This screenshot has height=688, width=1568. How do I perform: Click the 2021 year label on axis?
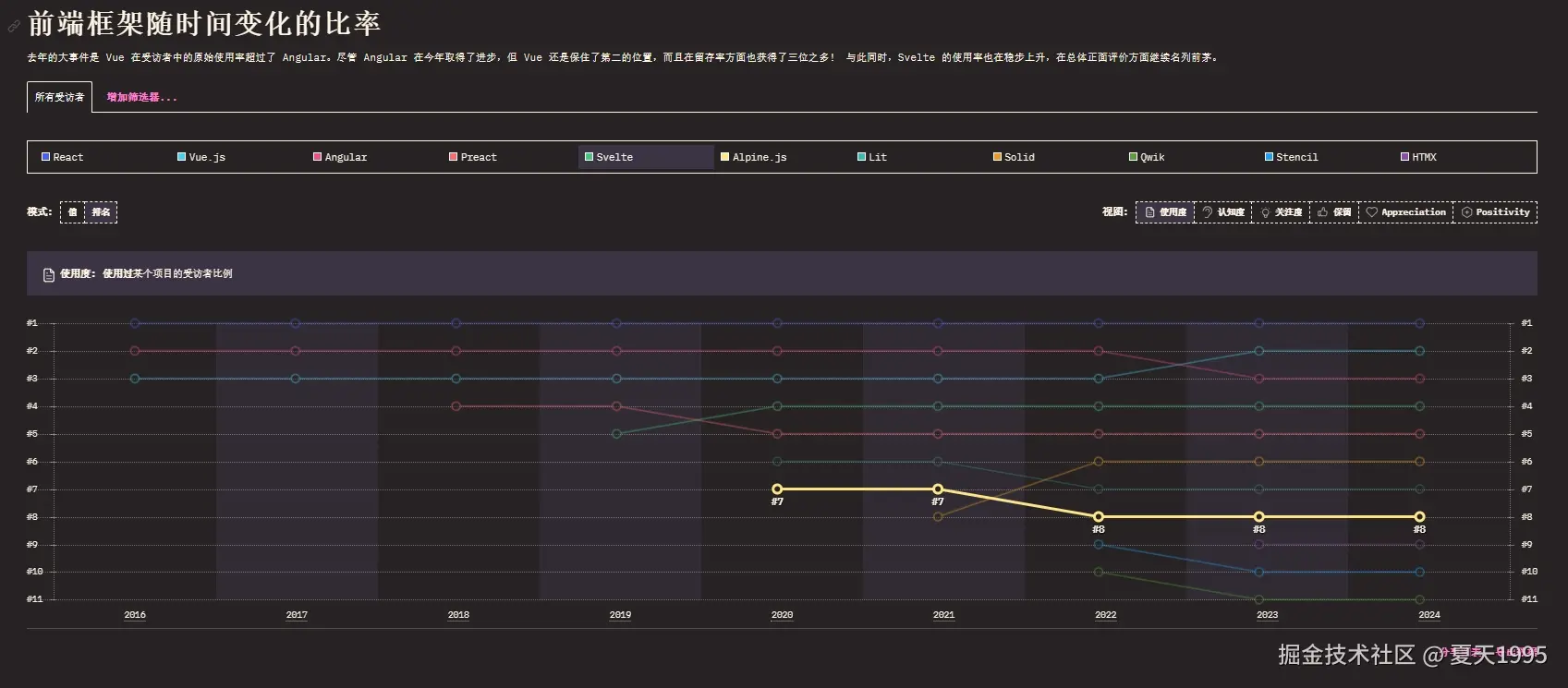coord(943,615)
